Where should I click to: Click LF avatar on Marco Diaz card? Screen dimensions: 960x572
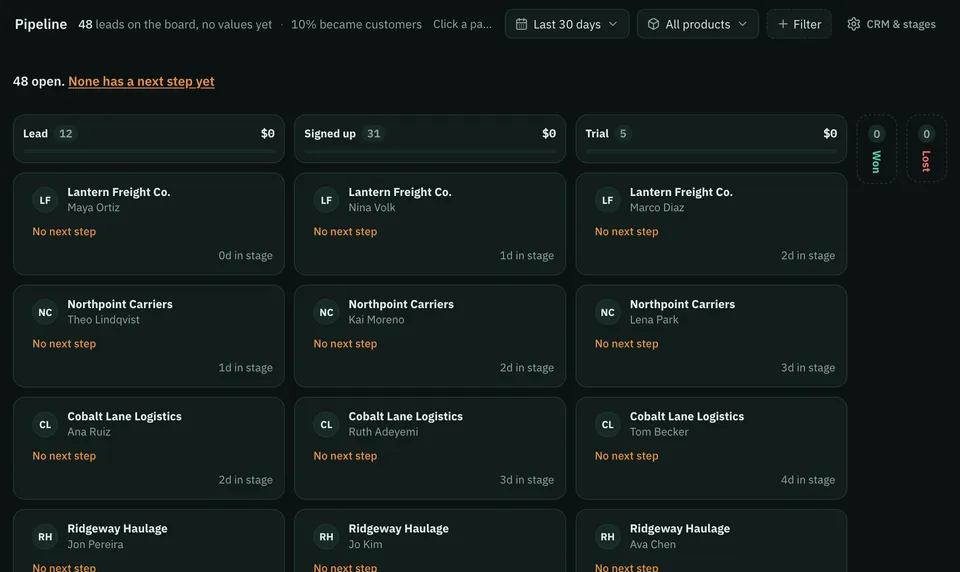coord(607,200)
